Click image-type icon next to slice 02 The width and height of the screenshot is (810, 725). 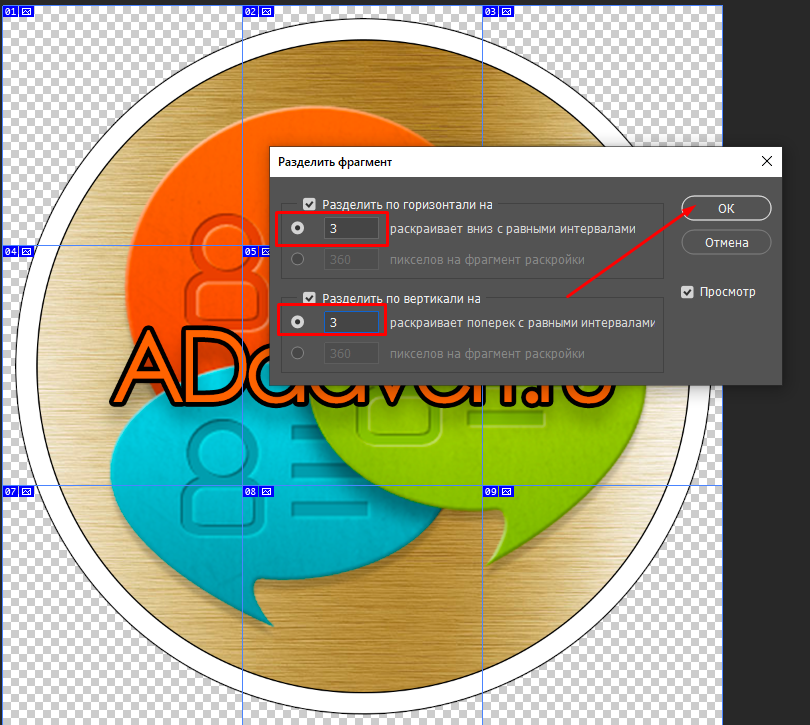pos(267,11)
